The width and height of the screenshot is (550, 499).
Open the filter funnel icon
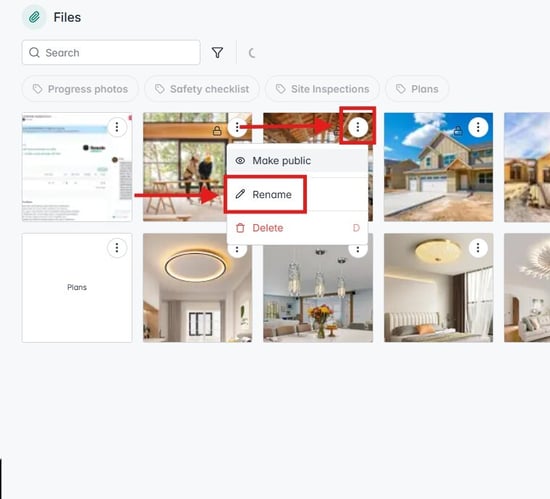click(x=217, y=53)
